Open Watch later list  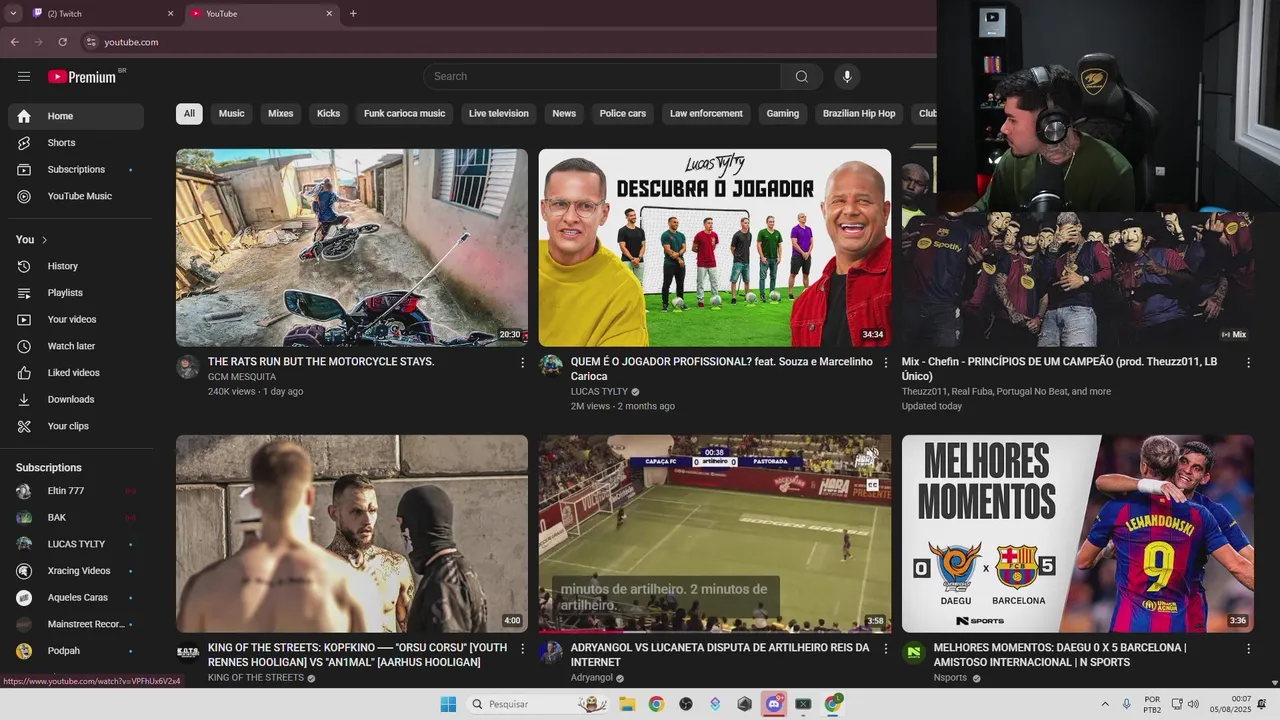tap(76, 346)
